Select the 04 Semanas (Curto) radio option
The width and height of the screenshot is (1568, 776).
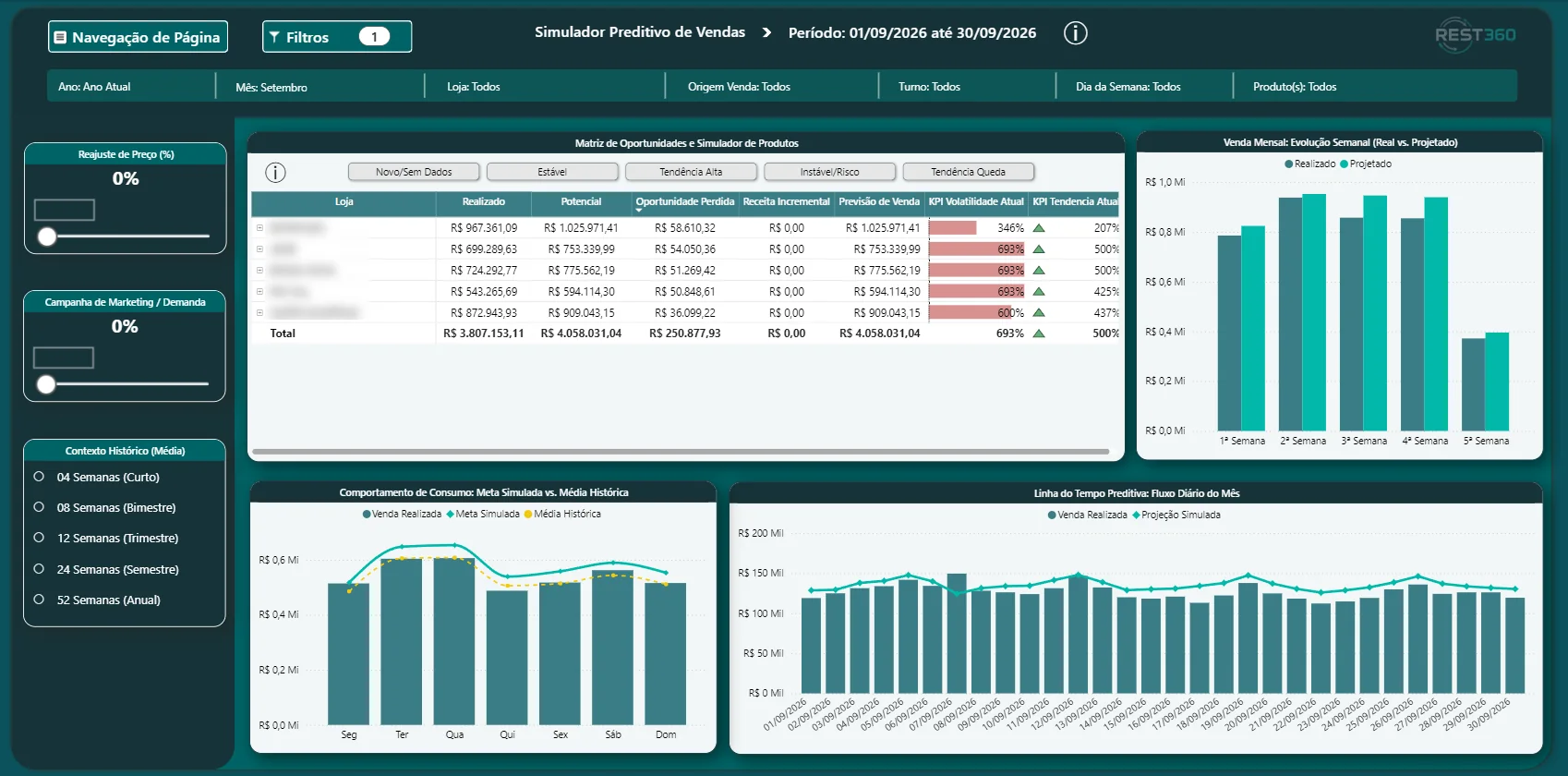[39, 477]
